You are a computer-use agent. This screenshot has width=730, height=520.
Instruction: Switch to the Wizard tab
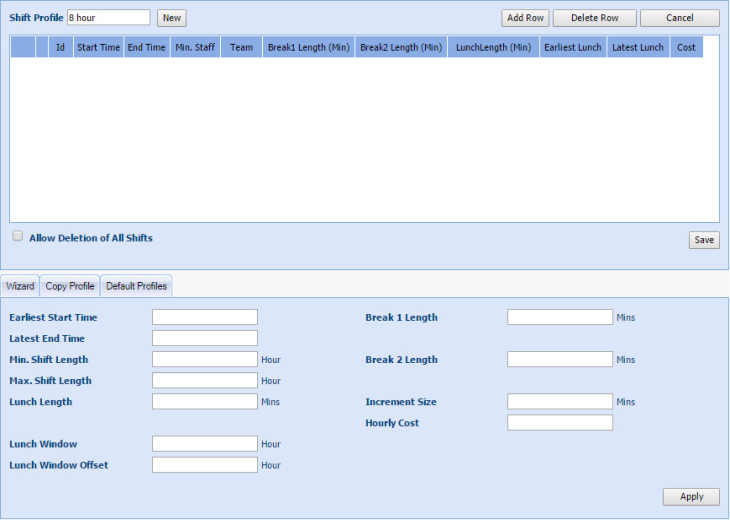click(x=20, y=286)
